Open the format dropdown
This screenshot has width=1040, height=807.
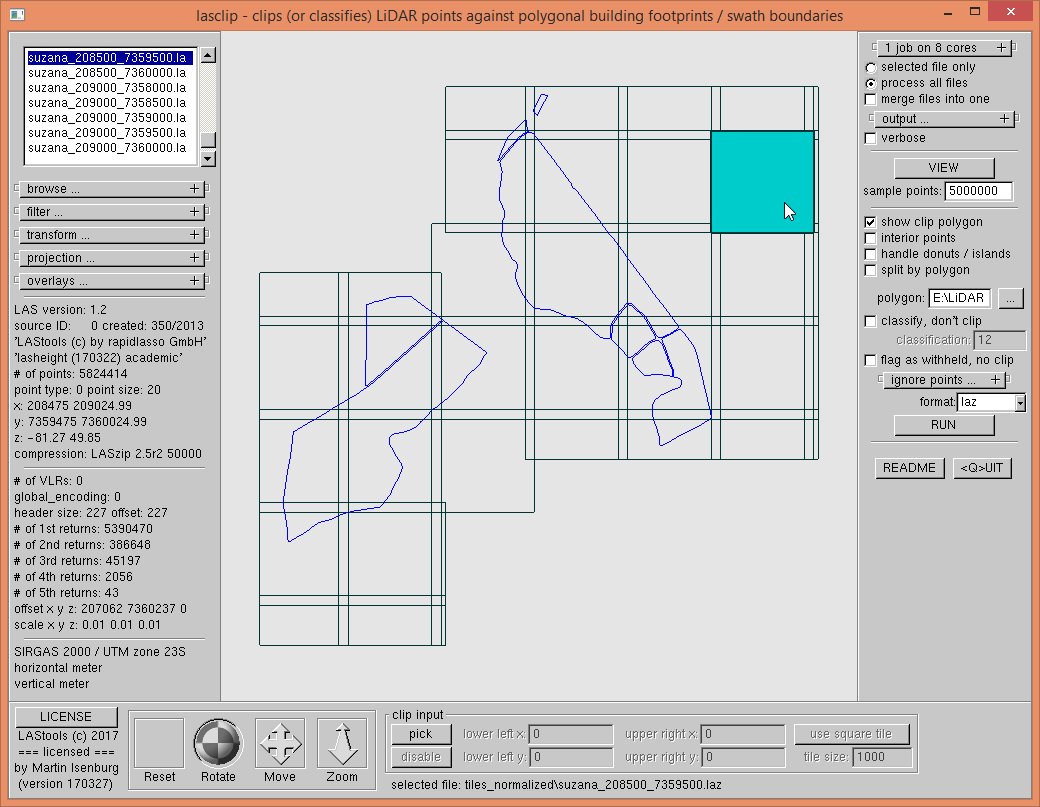[1020, 403]
